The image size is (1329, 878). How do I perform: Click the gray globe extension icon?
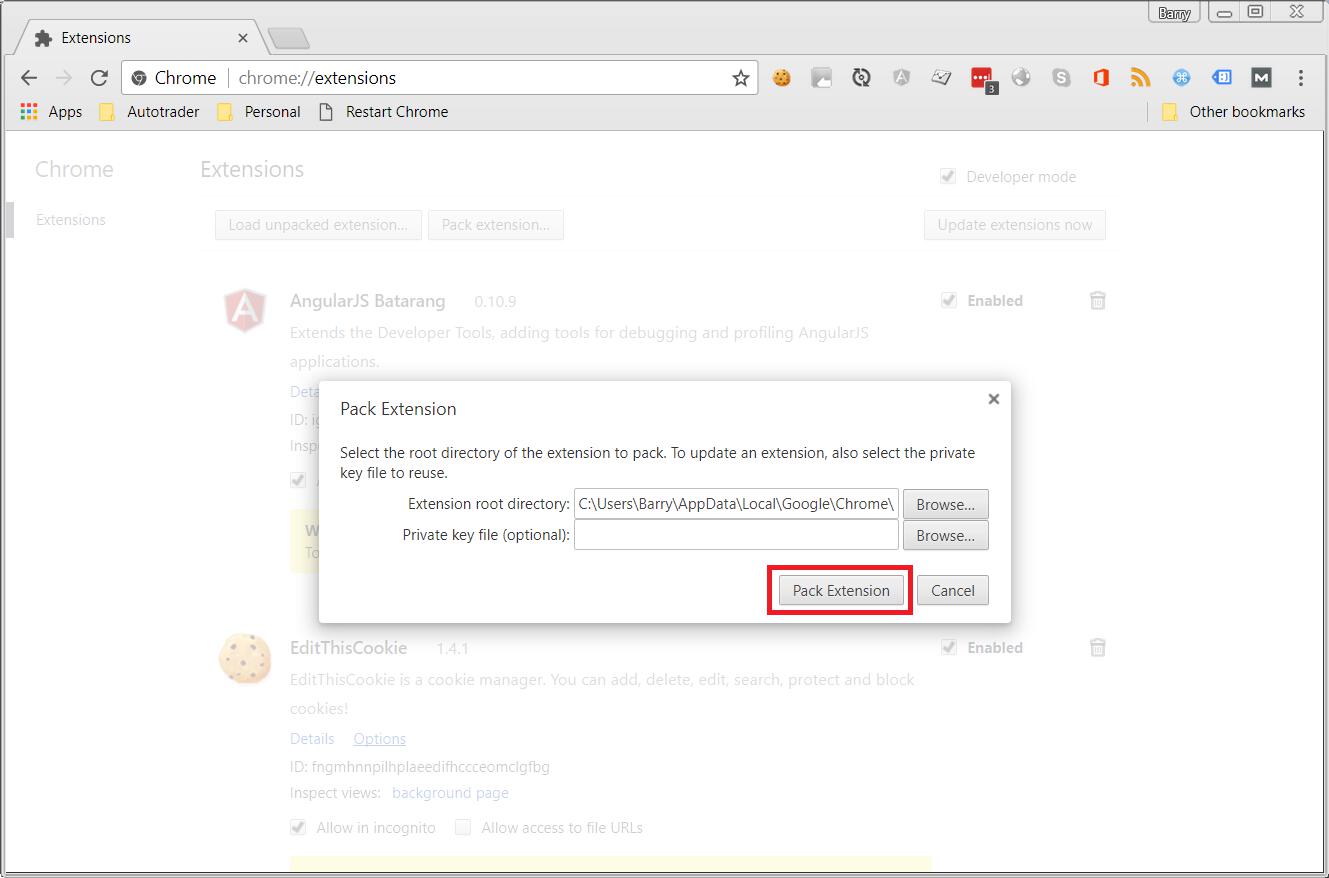(x=1021, y=78)
